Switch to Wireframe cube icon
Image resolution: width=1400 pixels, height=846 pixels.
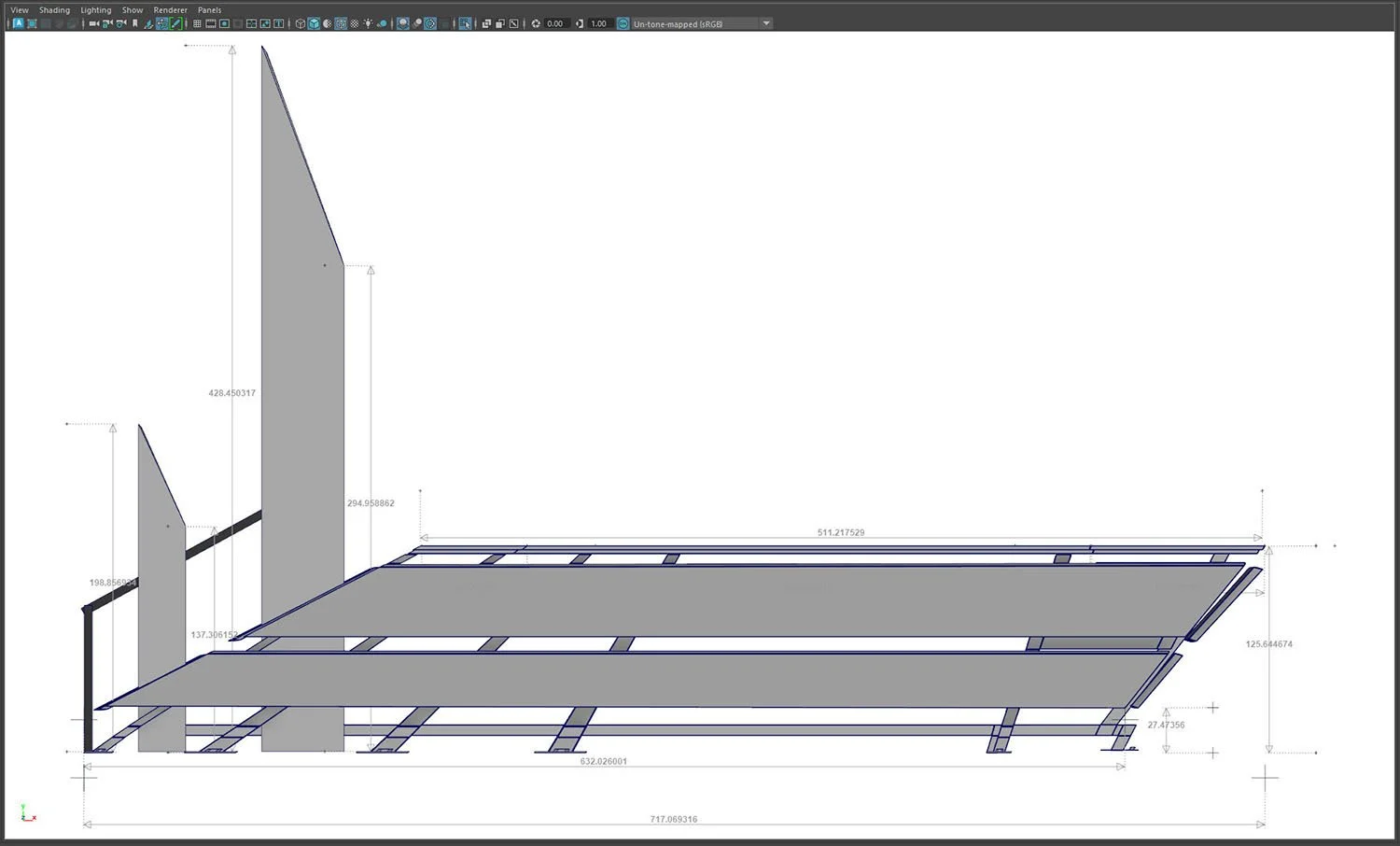(x=301, y=23)
